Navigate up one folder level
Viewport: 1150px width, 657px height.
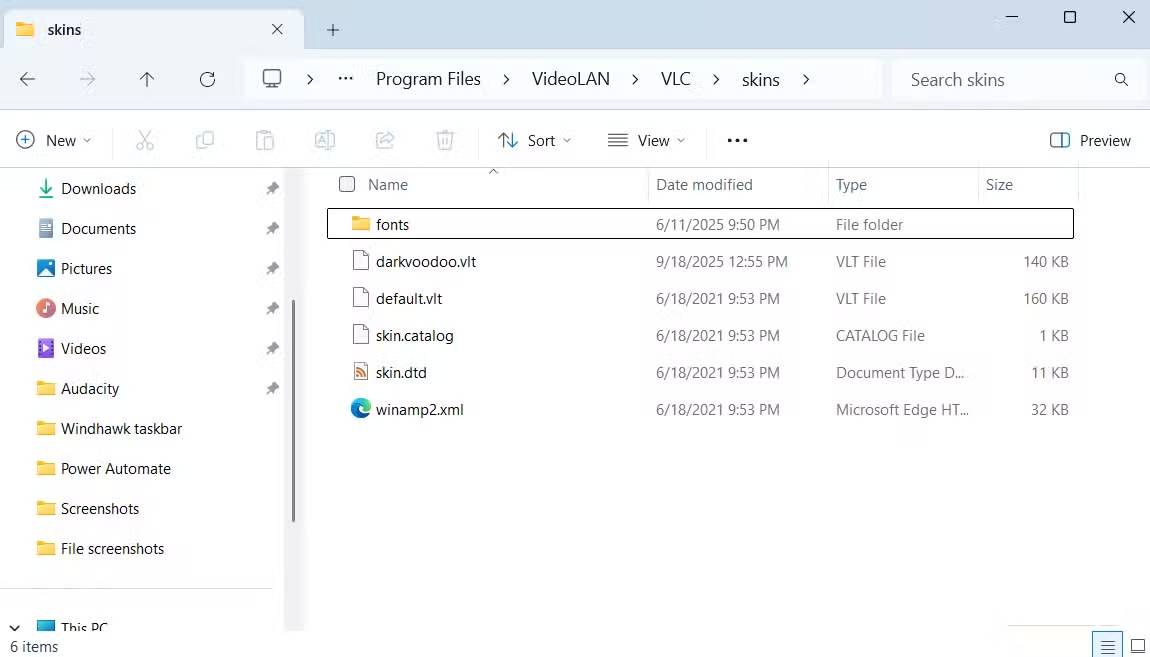click(x=147, y=79)
